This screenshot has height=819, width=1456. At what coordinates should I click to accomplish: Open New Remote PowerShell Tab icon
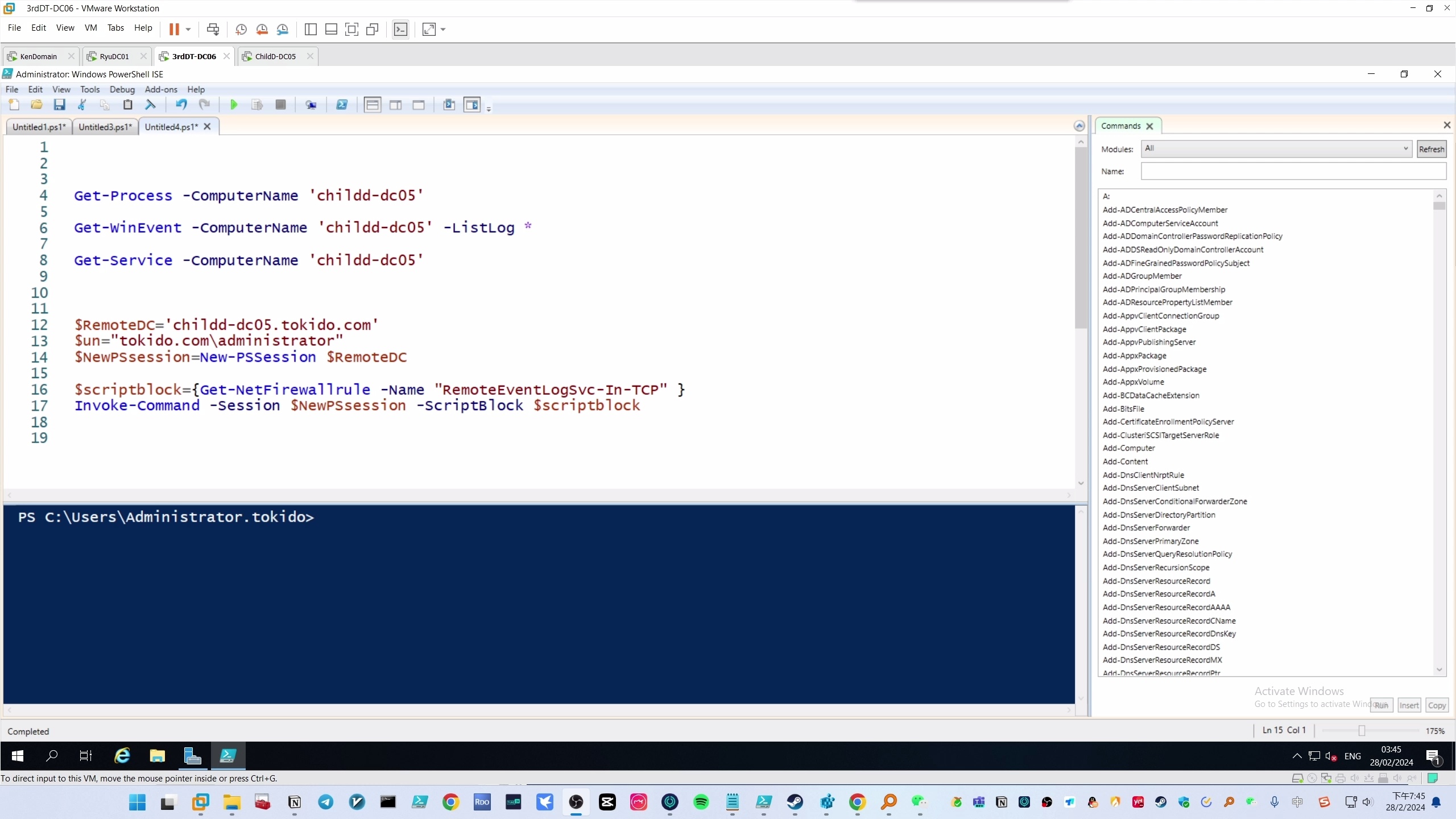[311, 105]
